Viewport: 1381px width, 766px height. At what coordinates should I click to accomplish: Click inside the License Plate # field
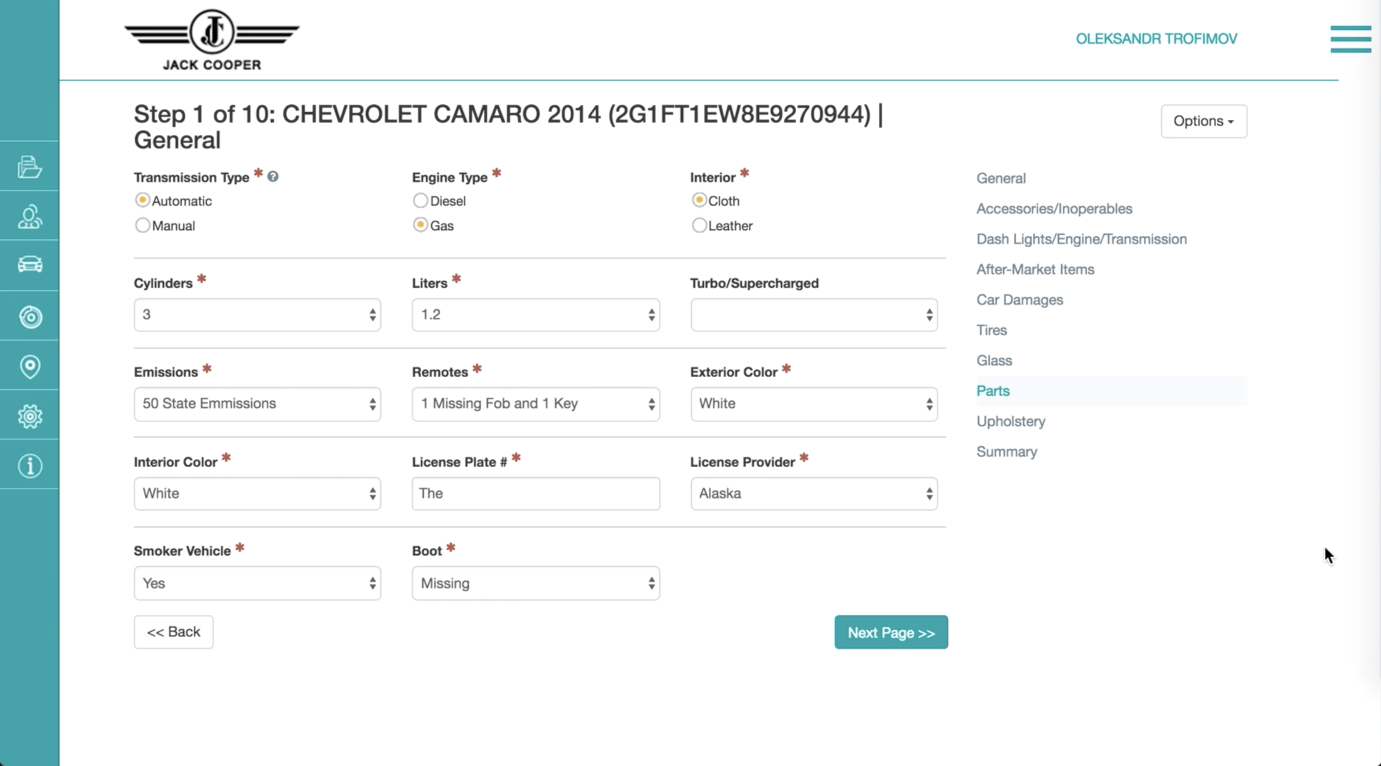pos(535,493)
